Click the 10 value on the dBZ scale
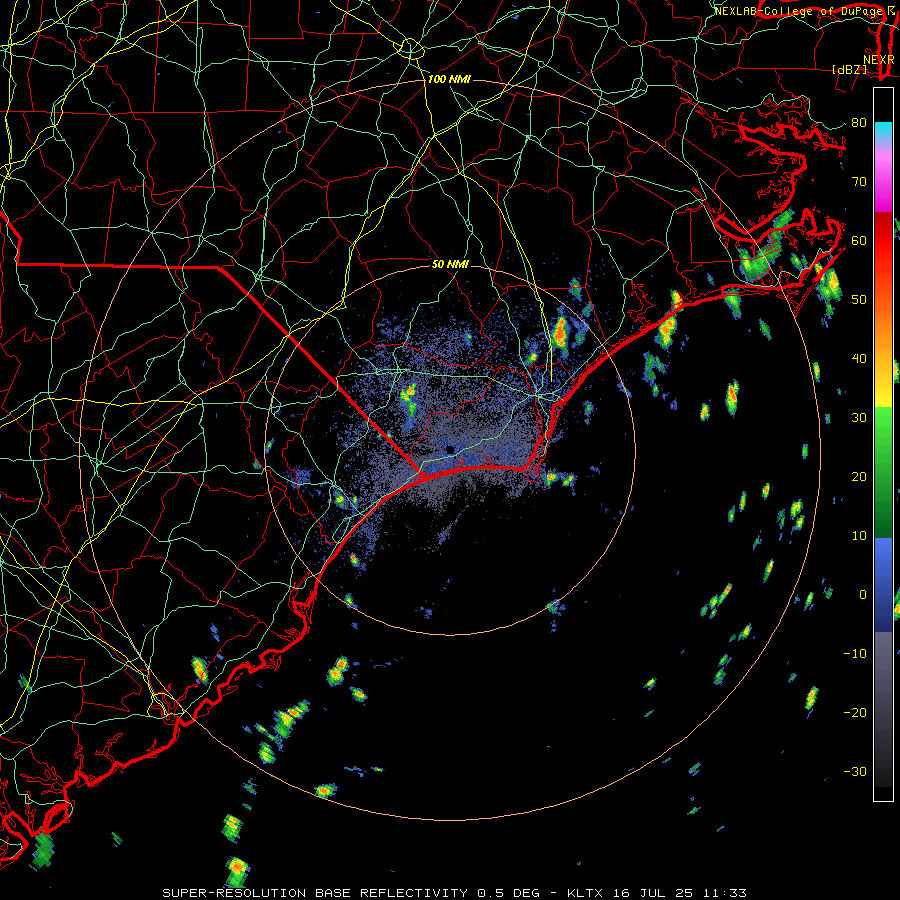Image resolution: width=900 pixels, height=900 pixels. coord(859,536)
